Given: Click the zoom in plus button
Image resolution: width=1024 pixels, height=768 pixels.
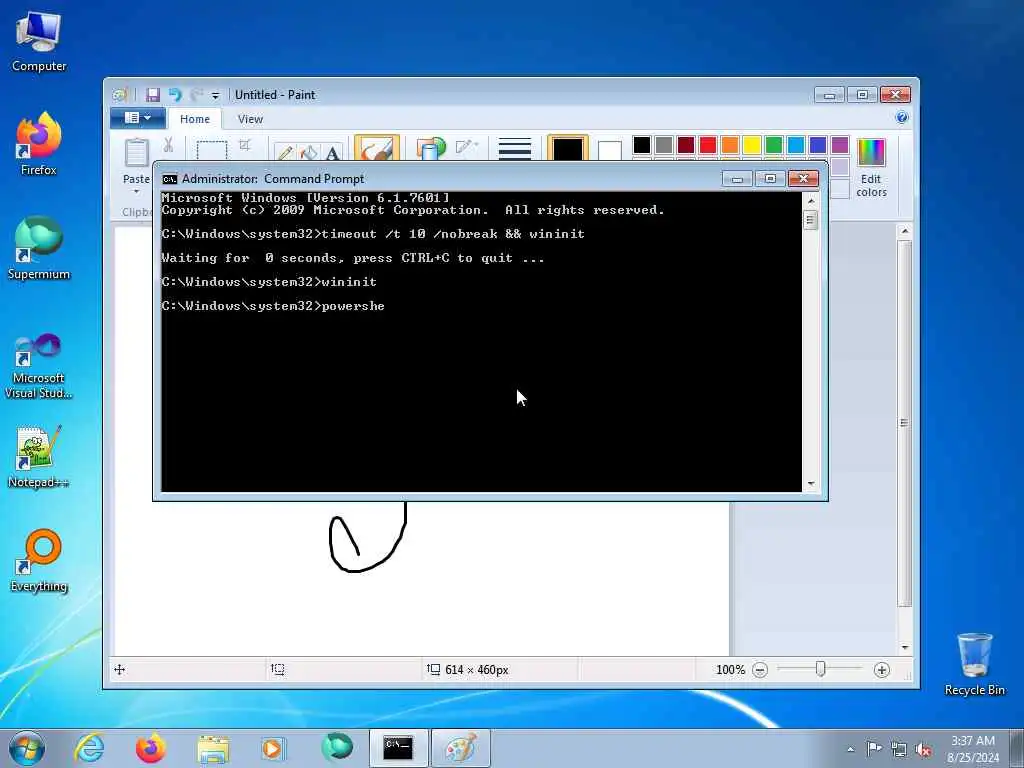Looking at the screenshot, I should point(882,670).
